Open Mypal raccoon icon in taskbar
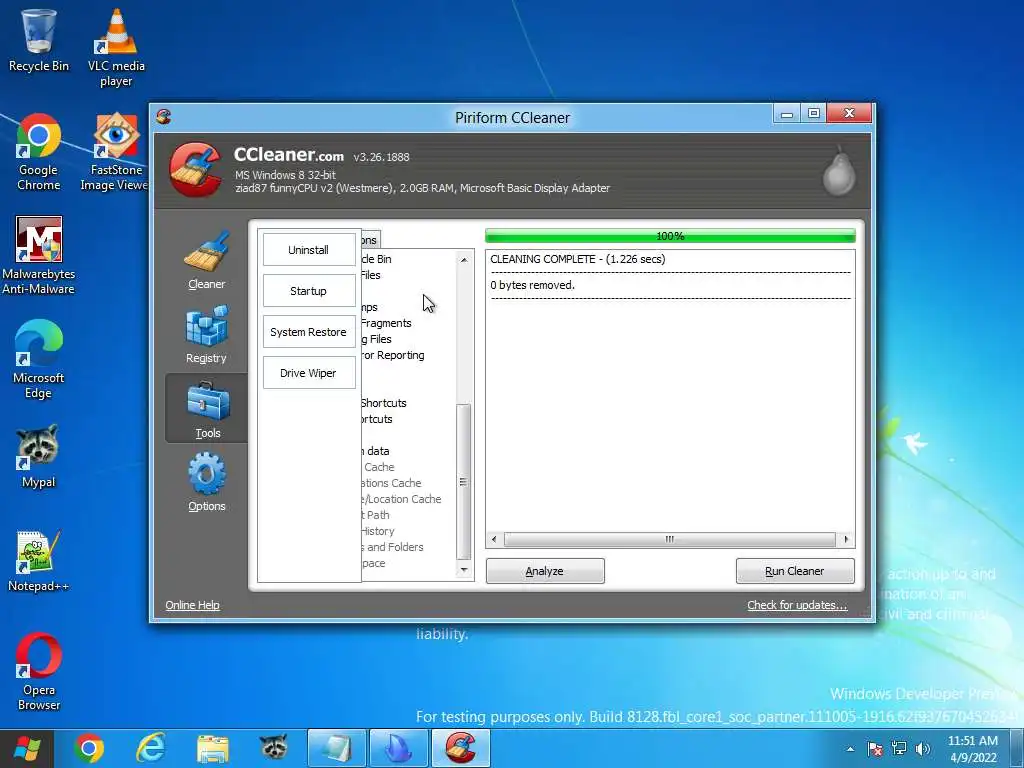 coord(274,748)
